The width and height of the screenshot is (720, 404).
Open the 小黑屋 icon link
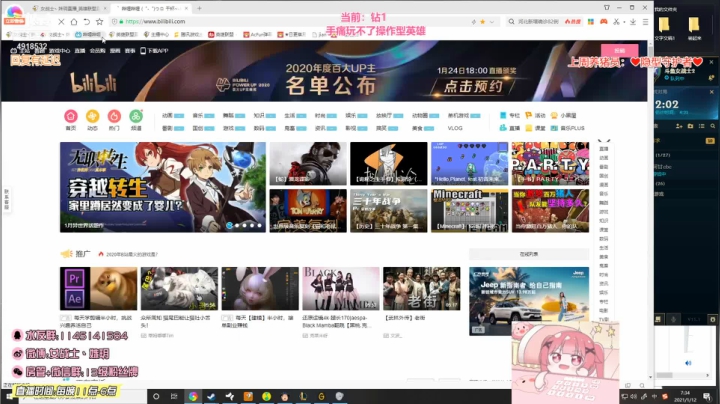tap(563, 116)
